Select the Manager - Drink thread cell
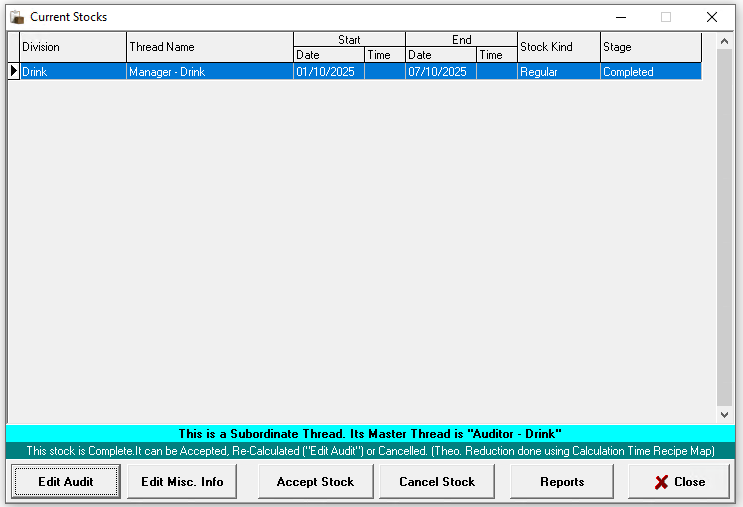 (209, 72)
